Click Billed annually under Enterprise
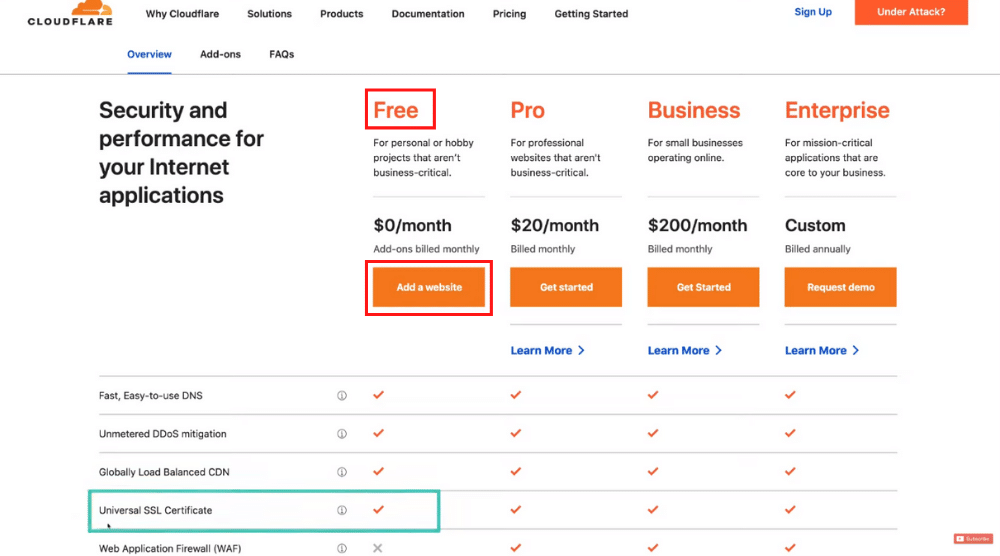This screenshot has width=1000, height=556. 818,249
